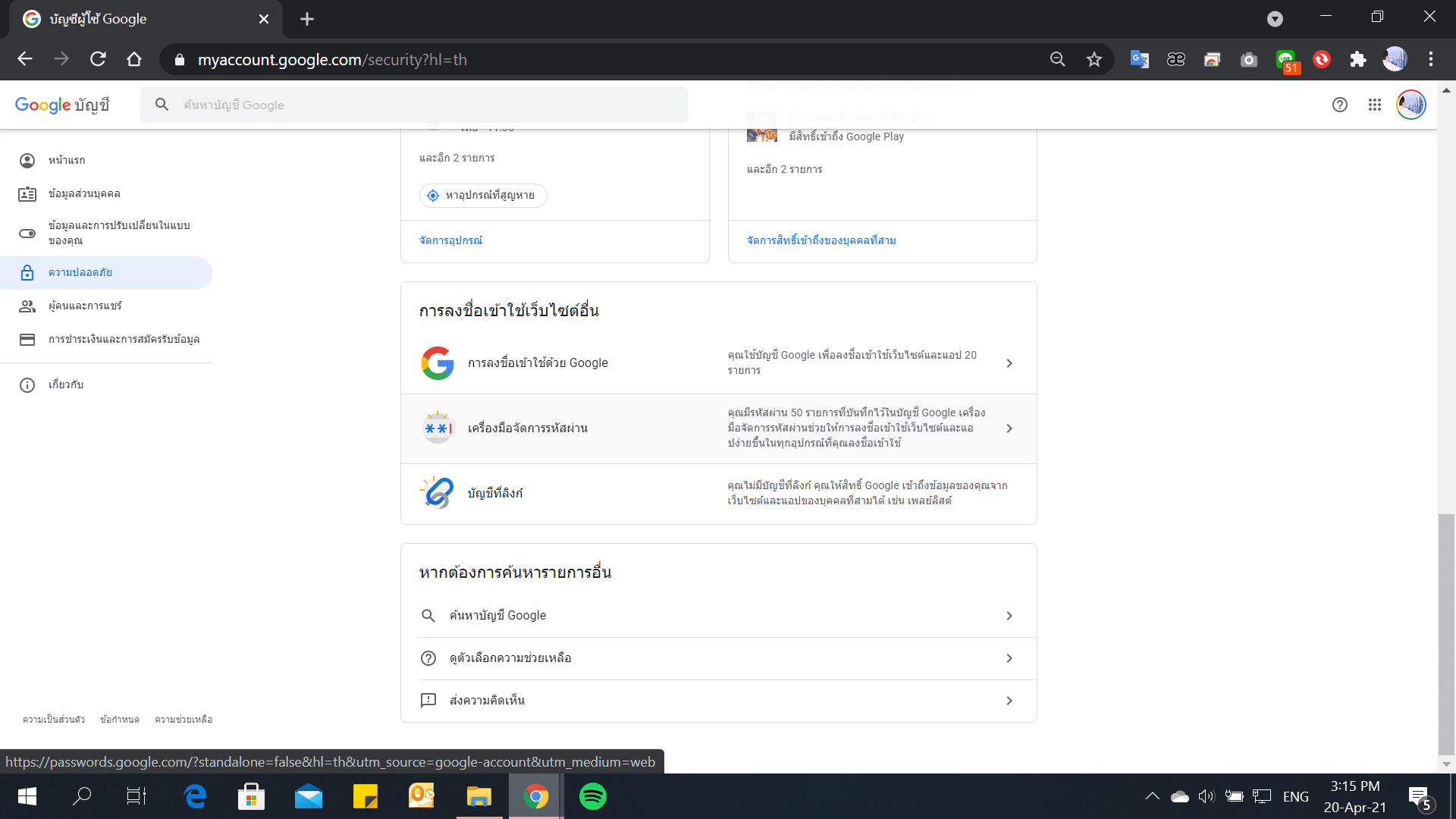Open ข้อมูลส่วนบุคคล in the sidebar

point(106,193)
